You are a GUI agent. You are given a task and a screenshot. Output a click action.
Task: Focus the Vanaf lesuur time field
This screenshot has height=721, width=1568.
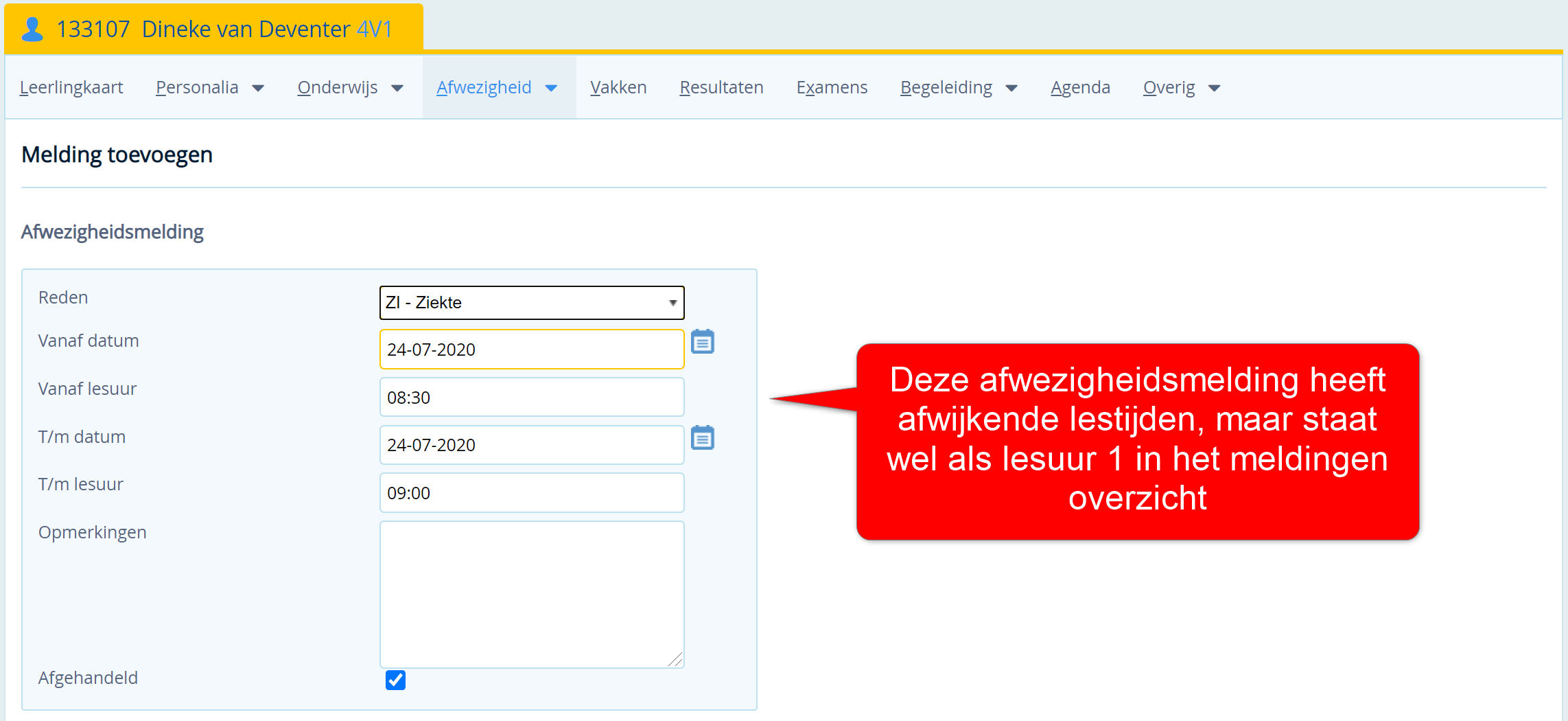(x=531, y=398)
